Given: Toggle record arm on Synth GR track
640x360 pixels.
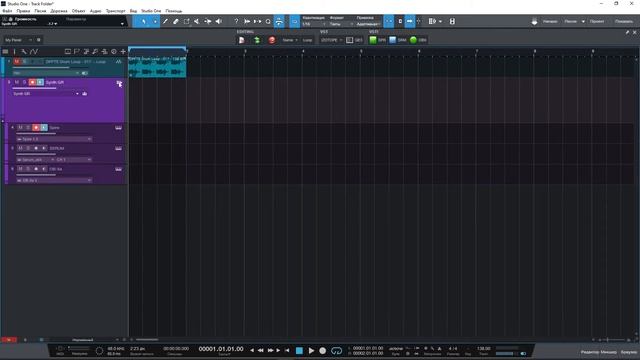Looking at the screenshot, I should [32, 82].
